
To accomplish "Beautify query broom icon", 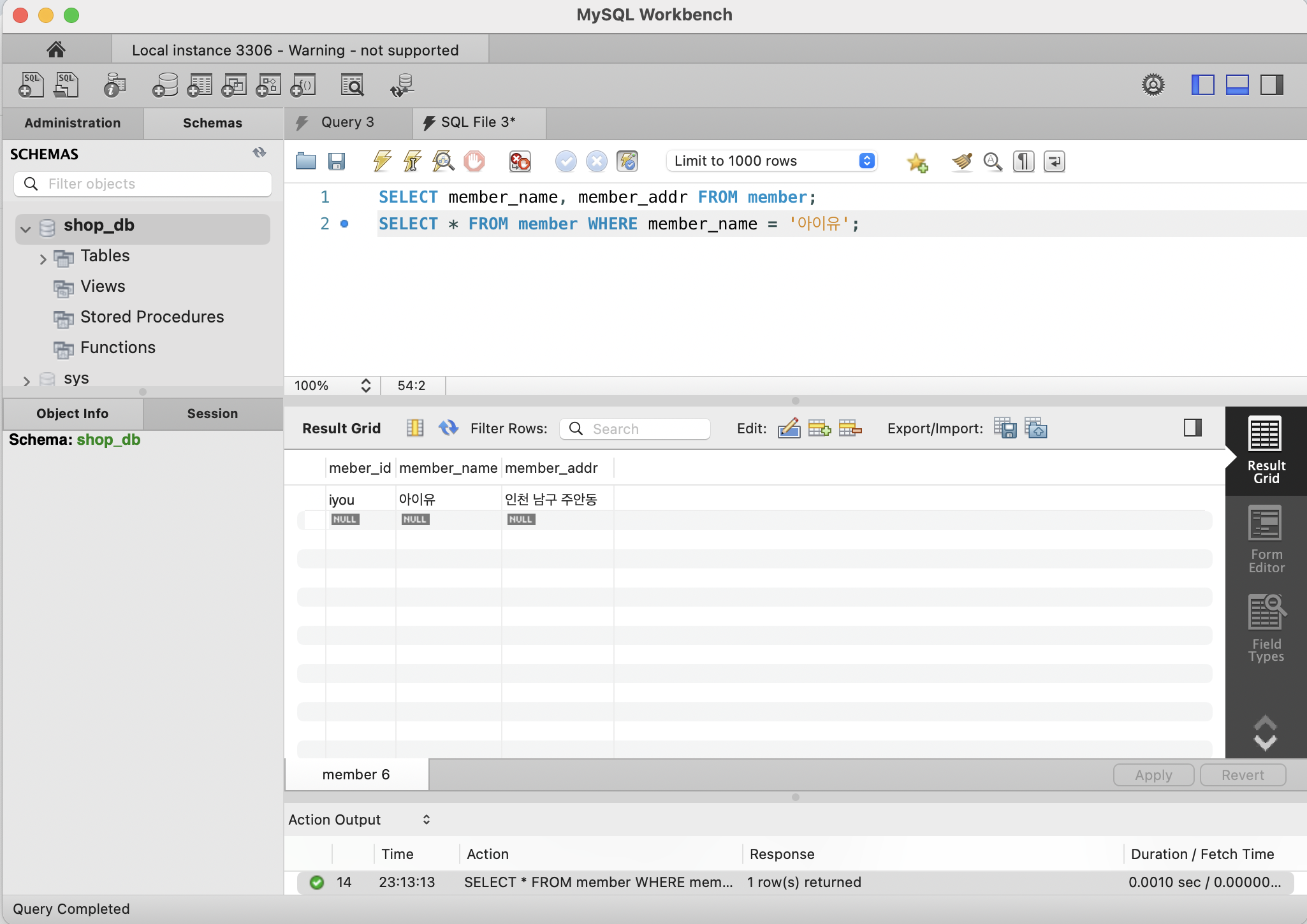I will tap(962, 161).
